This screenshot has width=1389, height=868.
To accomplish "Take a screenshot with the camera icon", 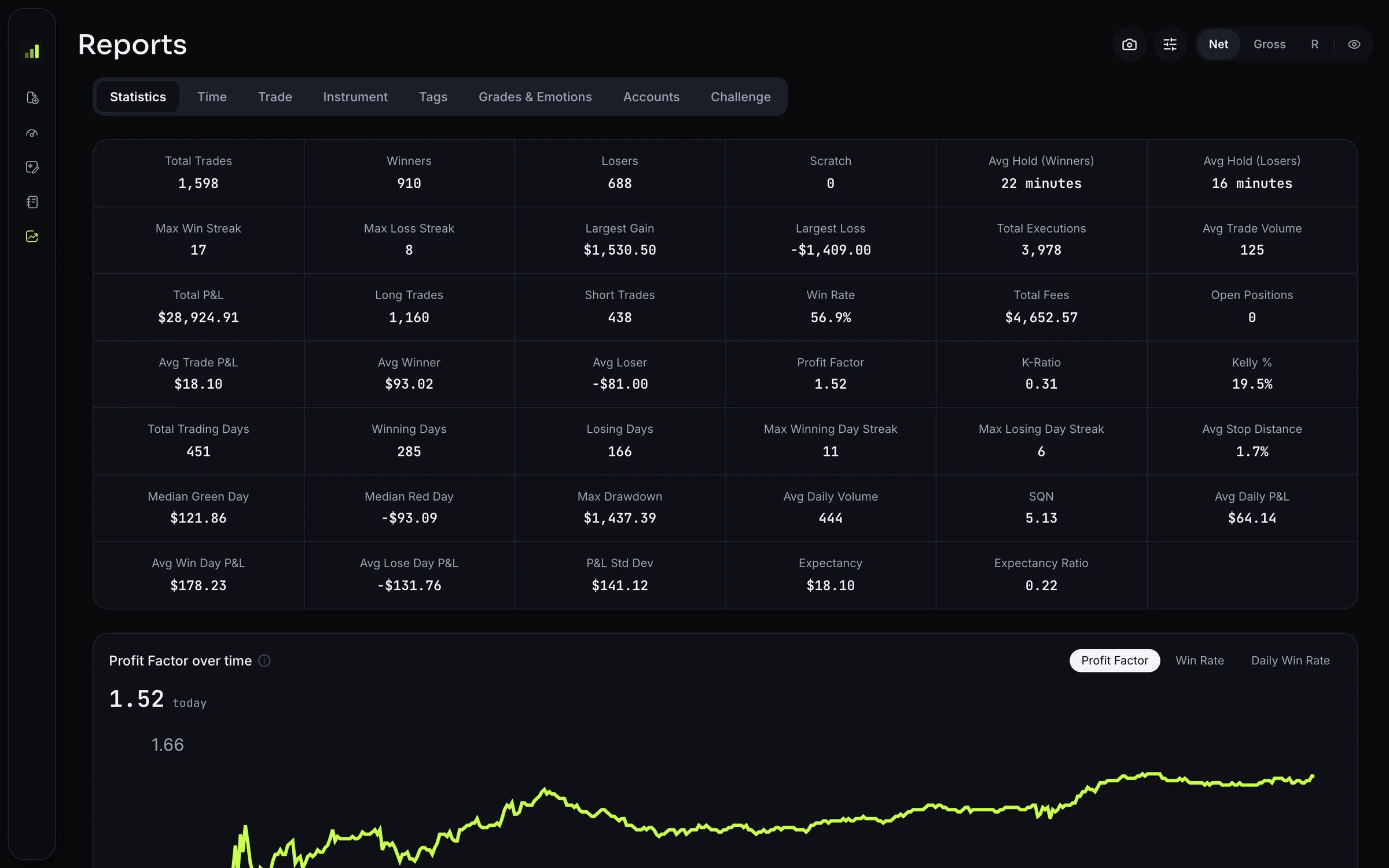I will 1129,45.
